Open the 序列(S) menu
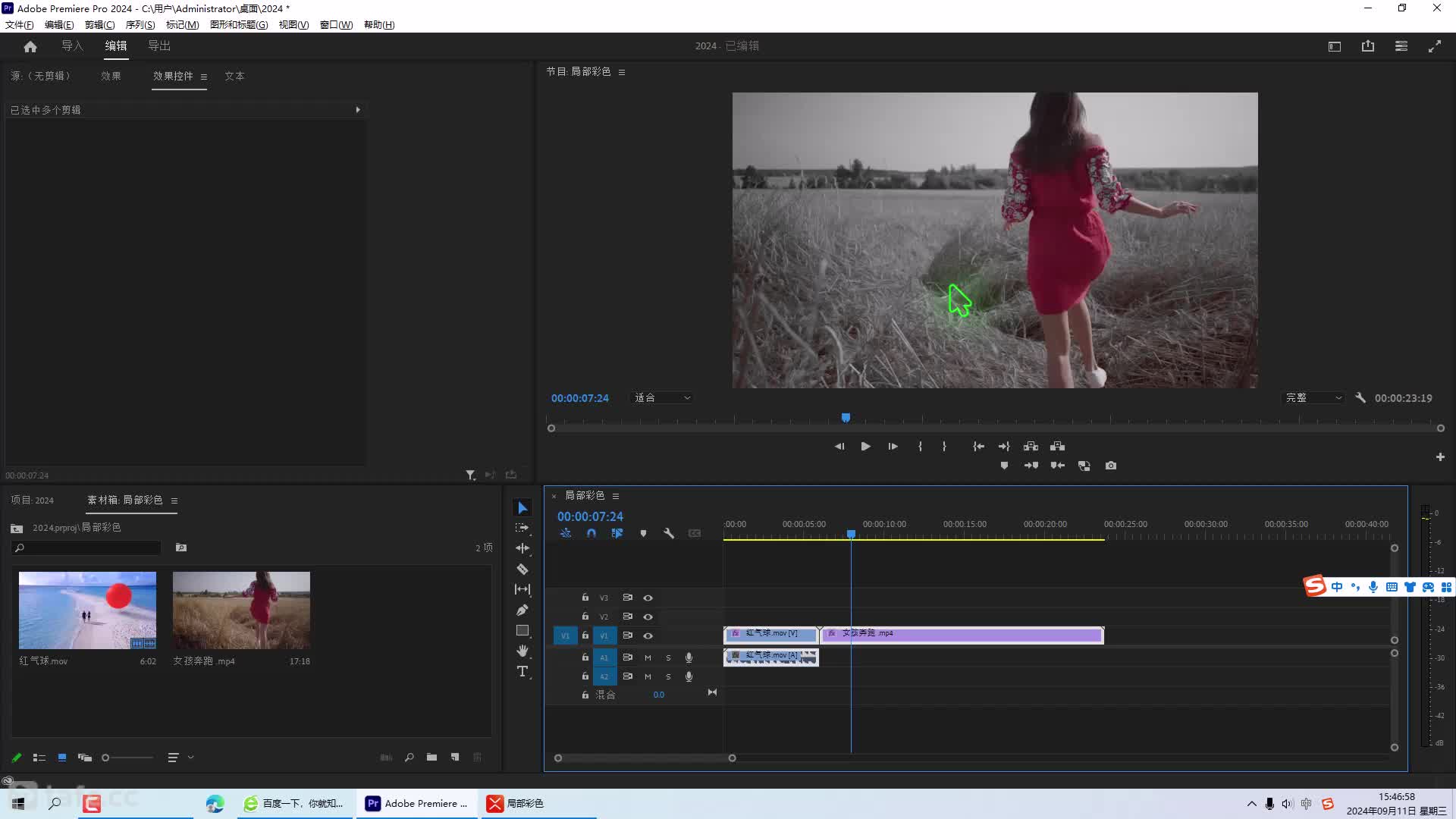The width and height of the screenshot is (1456, 819). (x=140, y=24)
